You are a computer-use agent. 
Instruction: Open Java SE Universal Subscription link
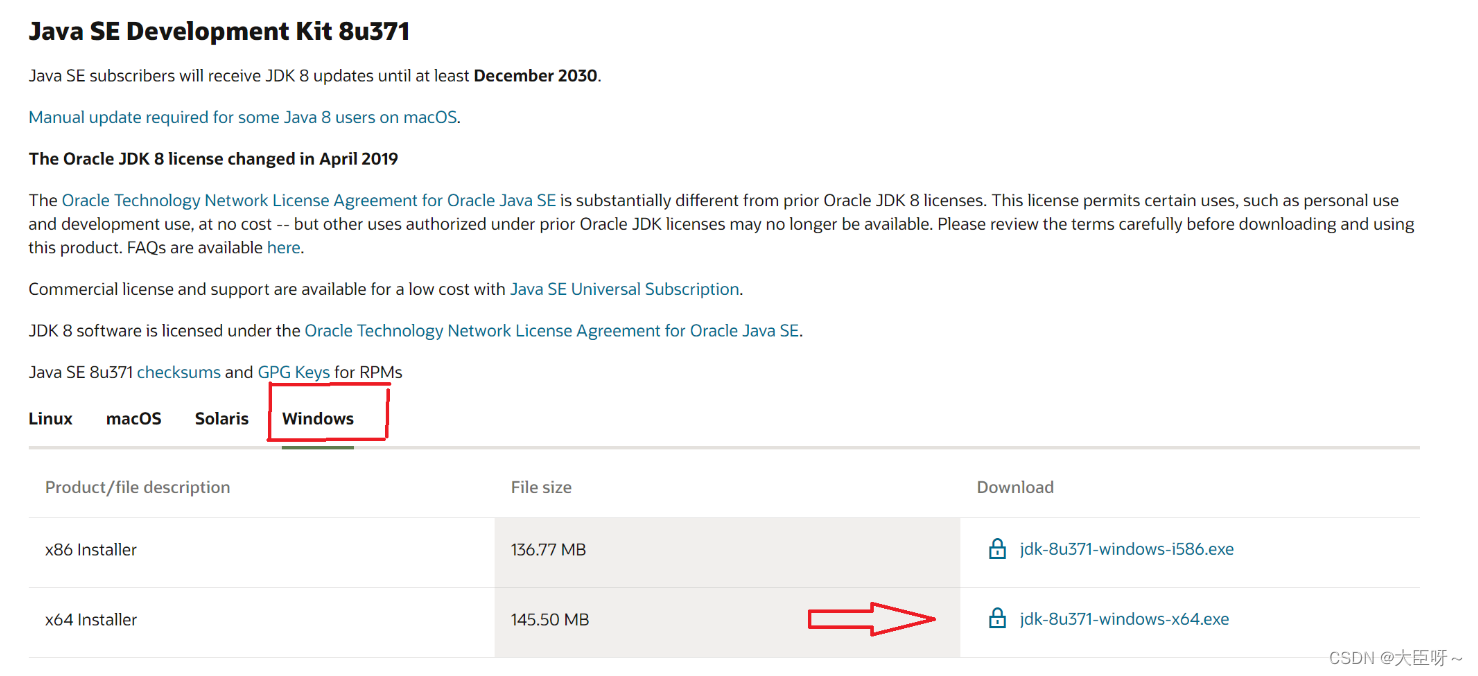click(x=625, y=289)
